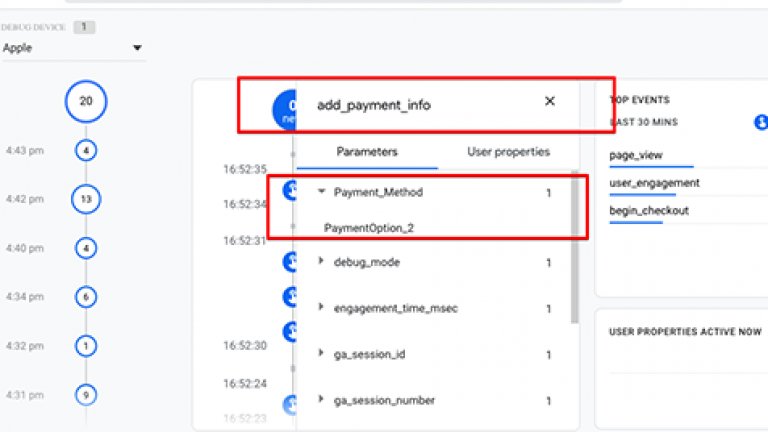
Task: Open user_engagement in Top Events
Action: tap(654, 183)
